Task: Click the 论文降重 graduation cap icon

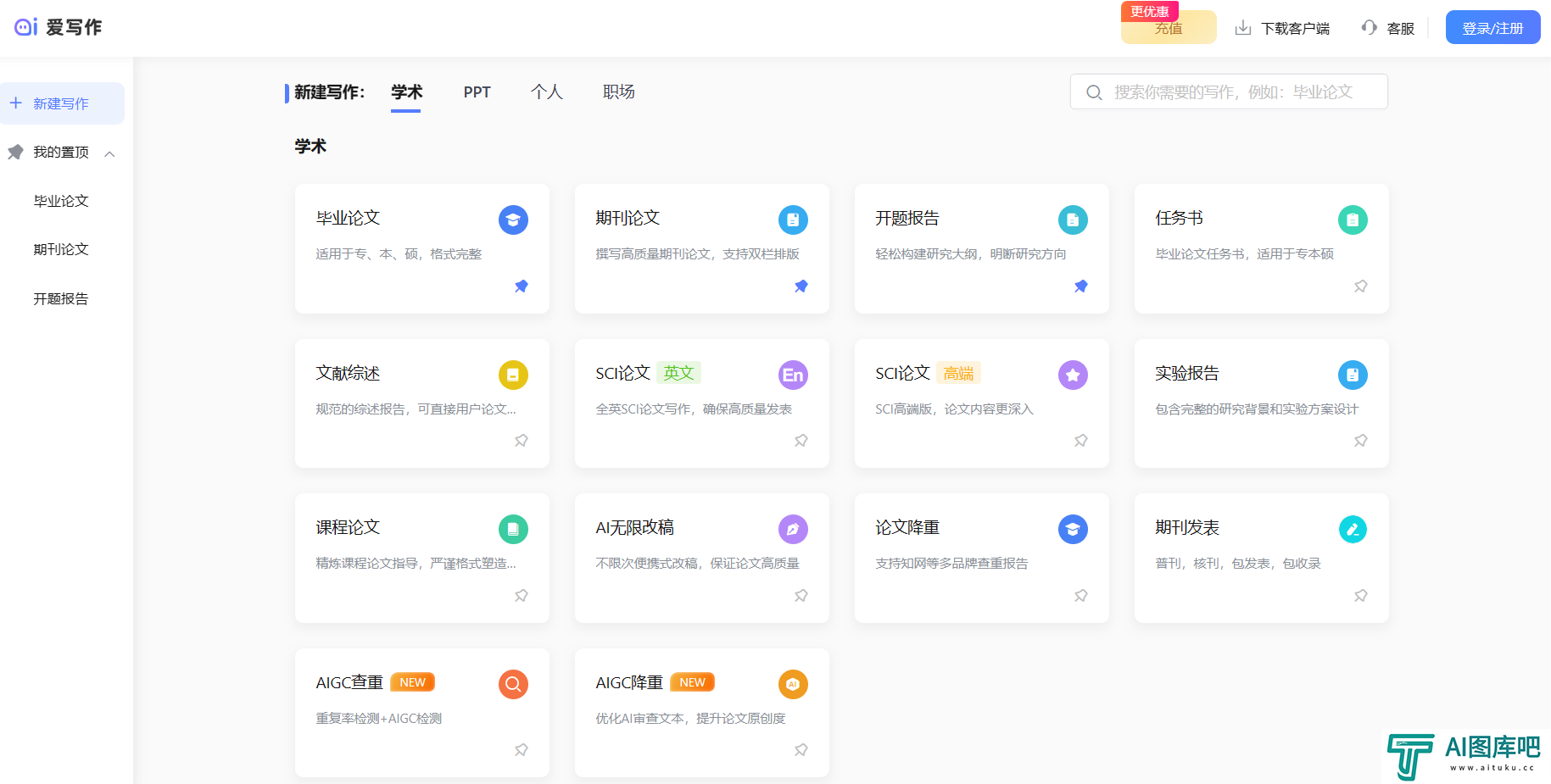Action: (1073, 530)
